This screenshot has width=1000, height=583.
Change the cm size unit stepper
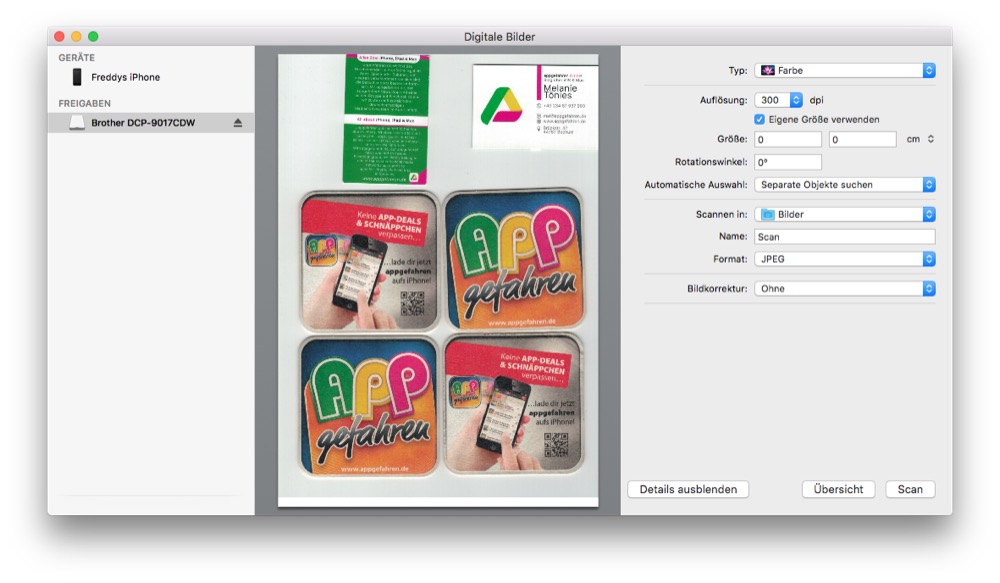coord(931,139)
